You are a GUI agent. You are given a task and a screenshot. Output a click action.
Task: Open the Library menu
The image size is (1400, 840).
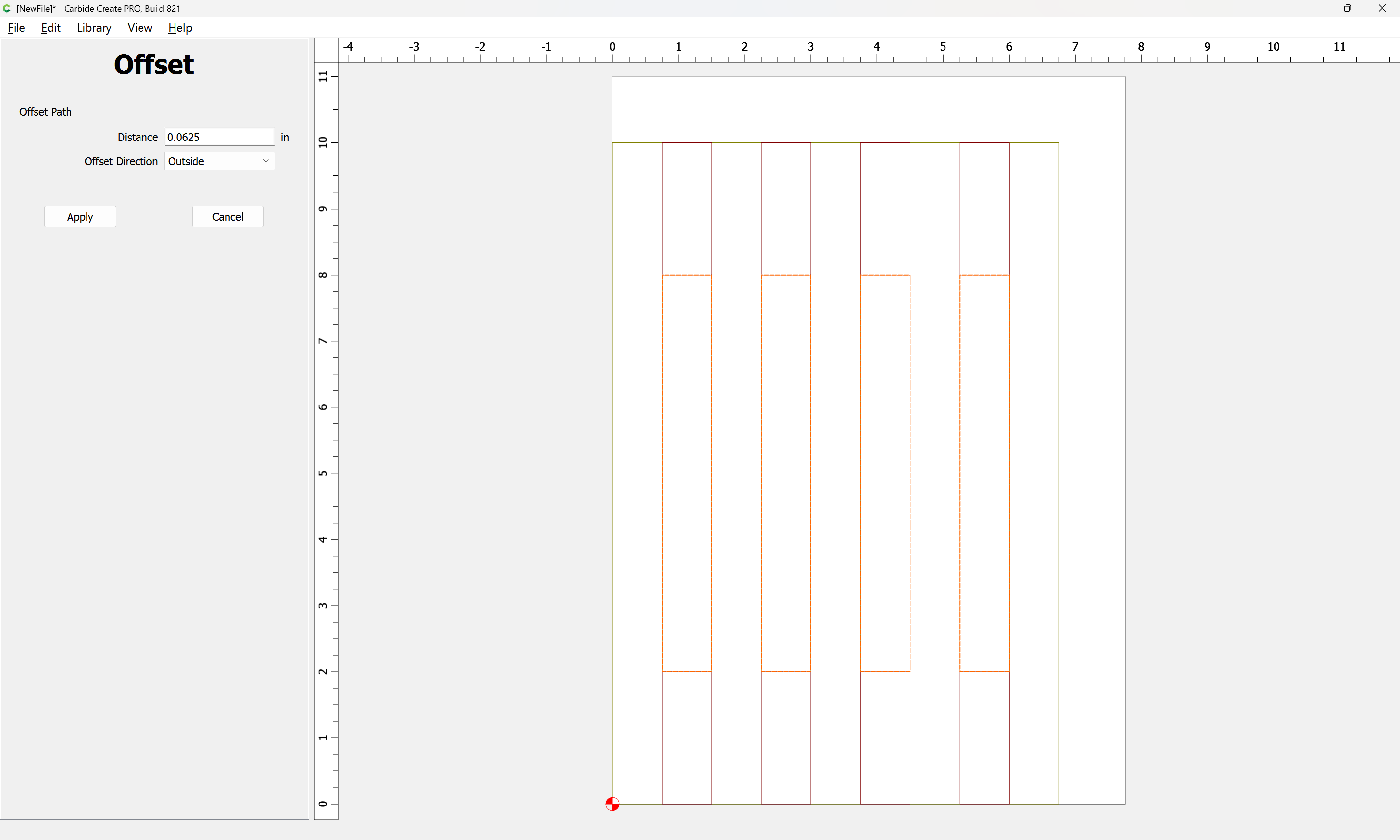[x=94, y=28]
